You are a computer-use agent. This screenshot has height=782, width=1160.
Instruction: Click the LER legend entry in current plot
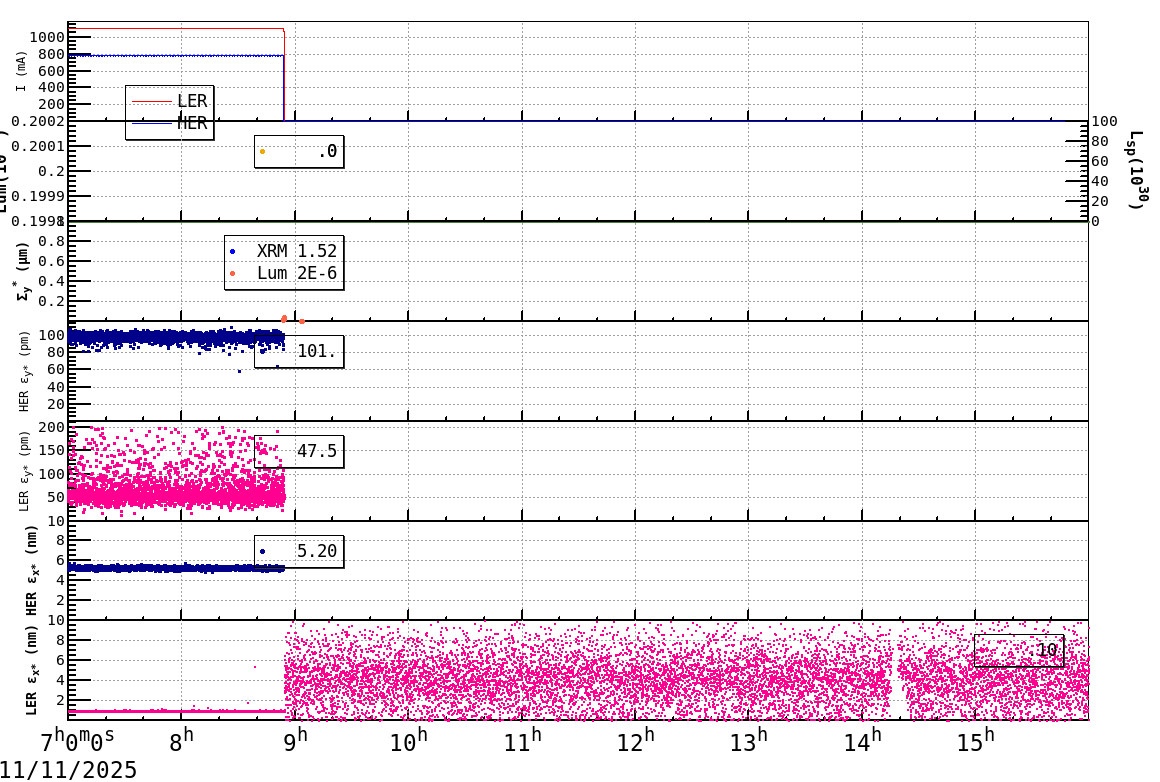coord(170,101)
